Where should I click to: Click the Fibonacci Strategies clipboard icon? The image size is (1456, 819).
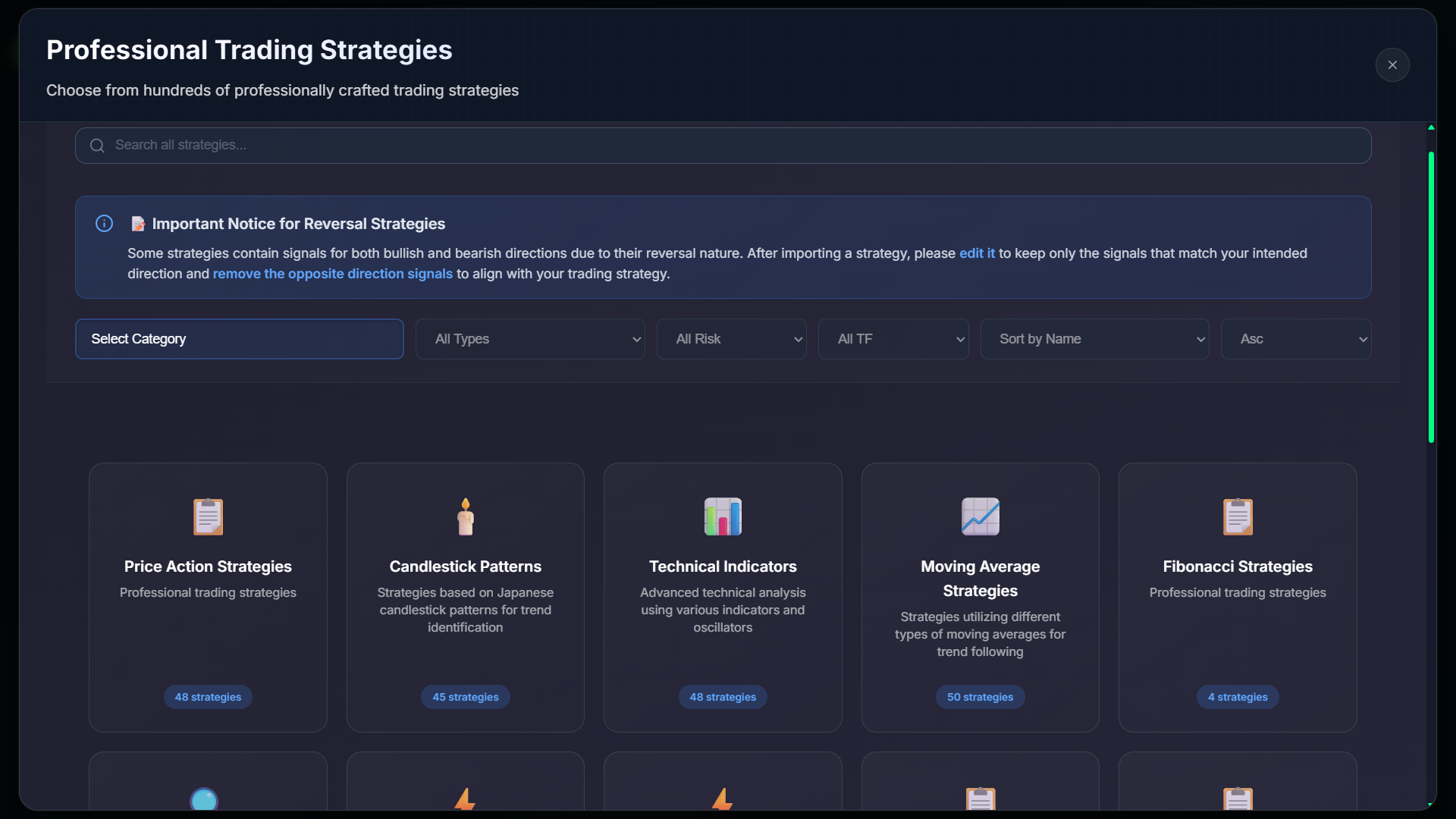tap(1238, 516)
